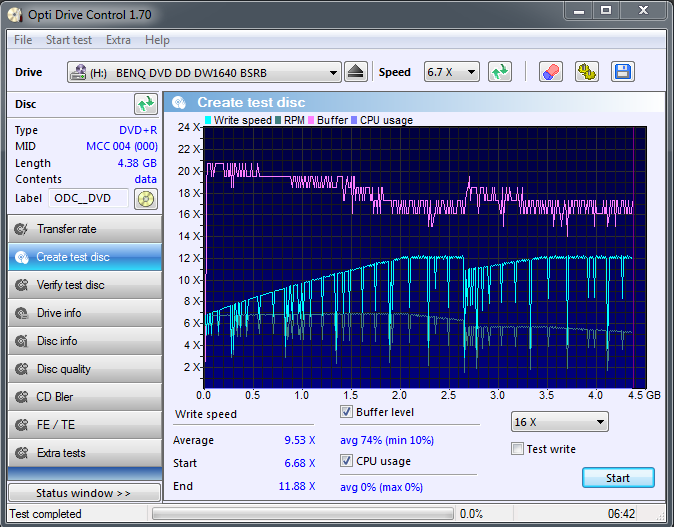This screenshot has height=527, width=674.
Task: Enable the Test write checkbox
Action: 518,449
